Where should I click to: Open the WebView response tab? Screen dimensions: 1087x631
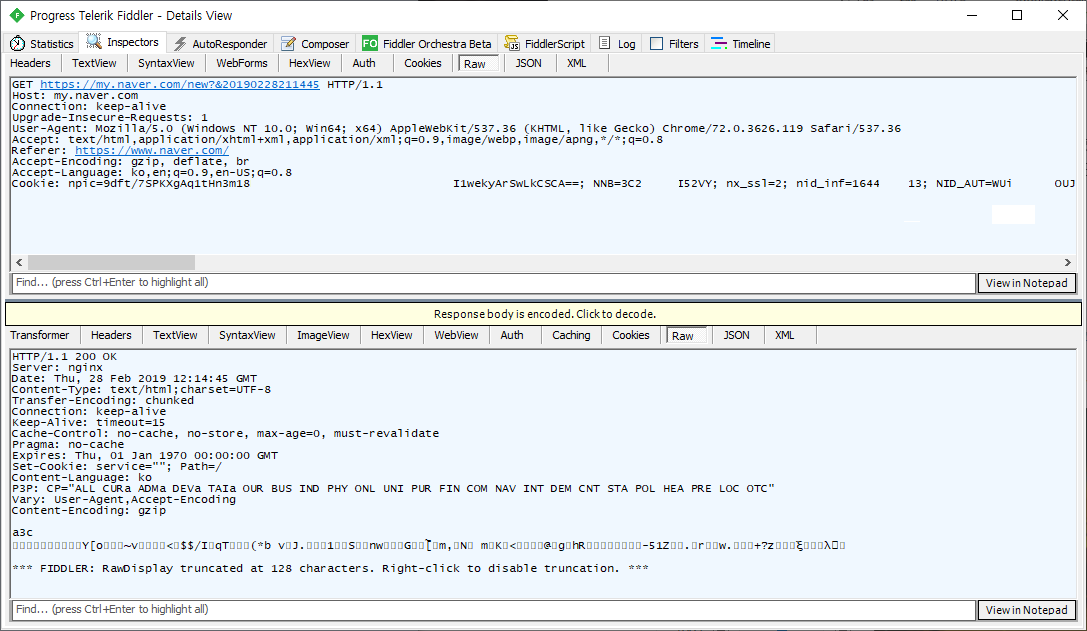[x=456, y=335]
